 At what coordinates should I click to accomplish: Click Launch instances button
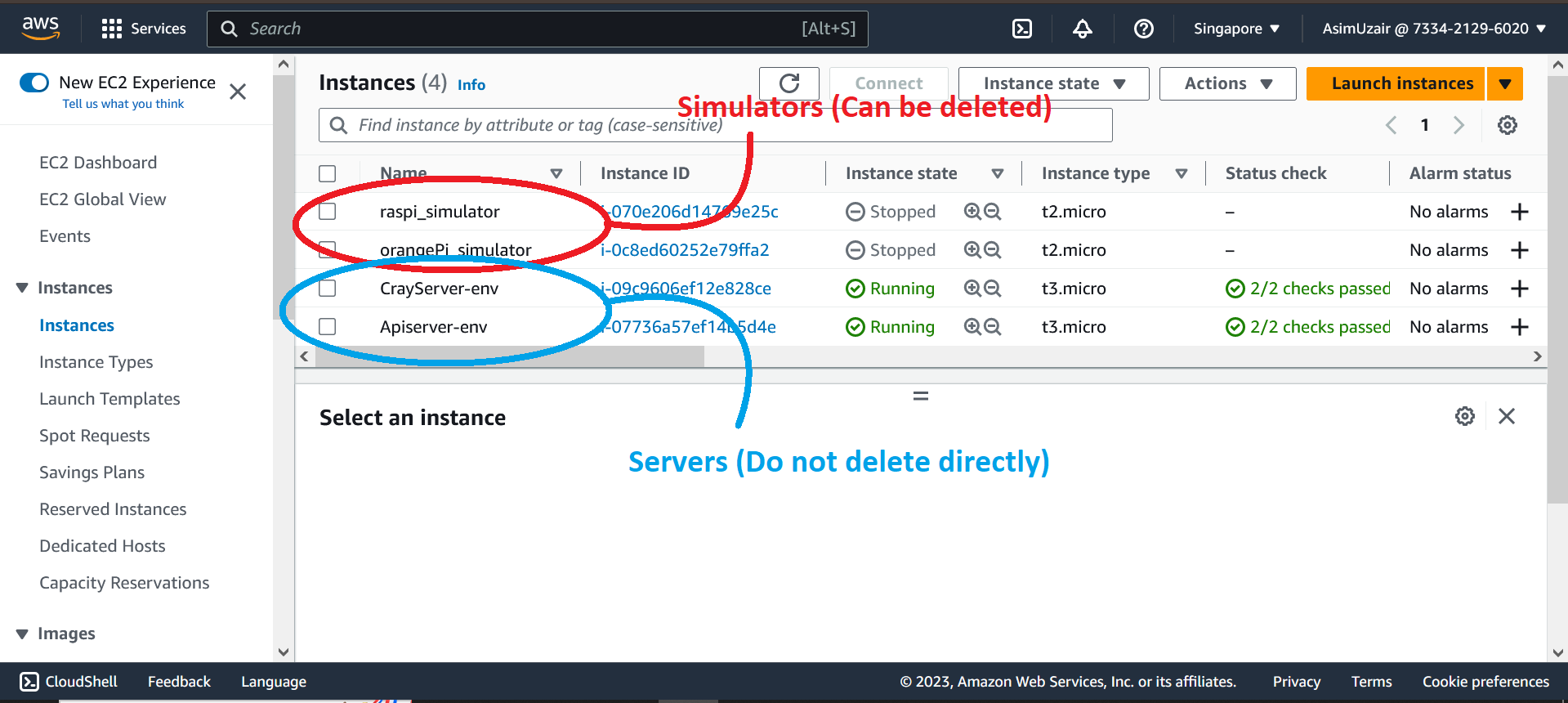1396,83
